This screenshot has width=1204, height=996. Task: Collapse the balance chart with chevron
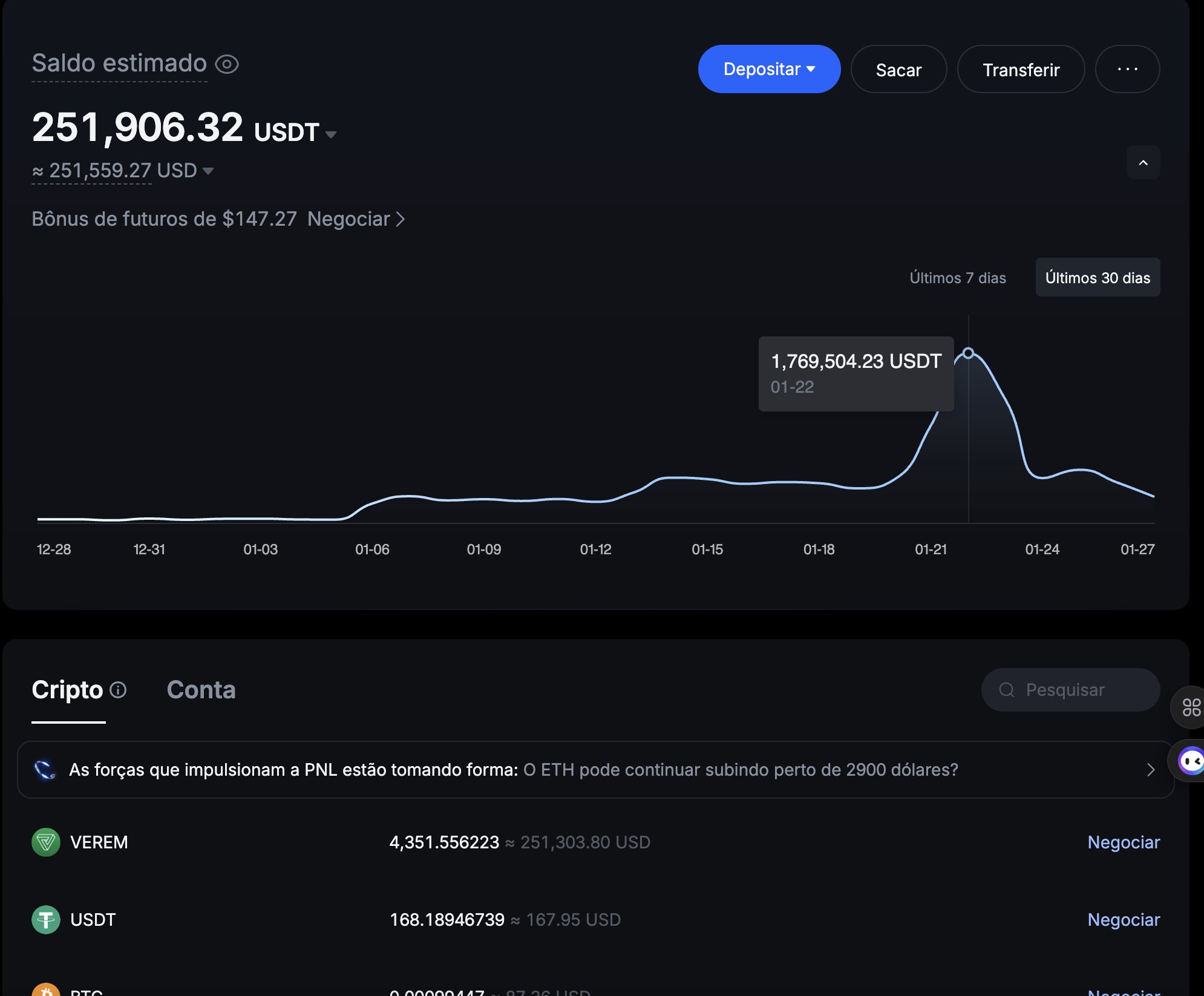(x=1143, y=163)
